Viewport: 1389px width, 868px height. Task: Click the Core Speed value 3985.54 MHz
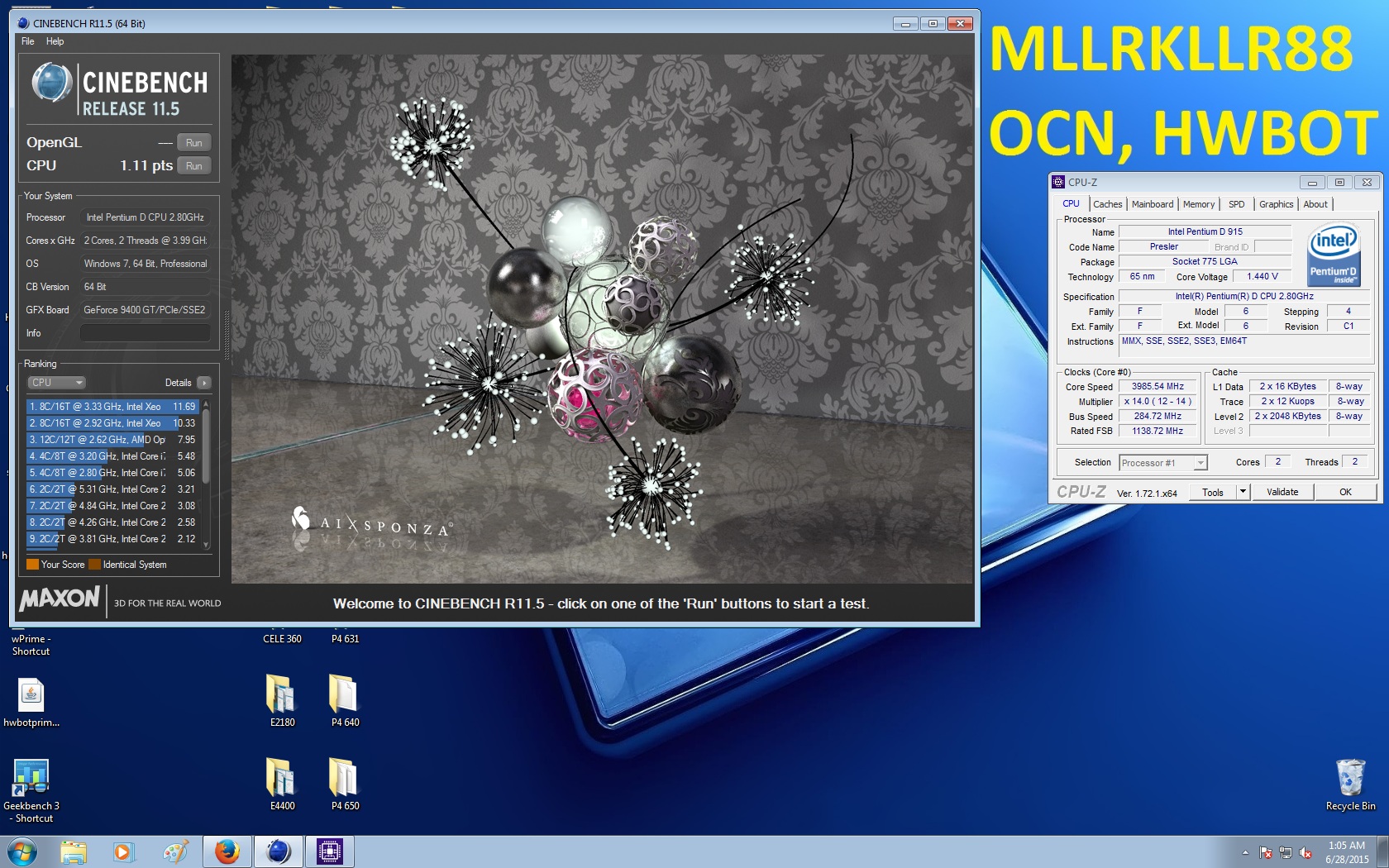[1157, 387]
